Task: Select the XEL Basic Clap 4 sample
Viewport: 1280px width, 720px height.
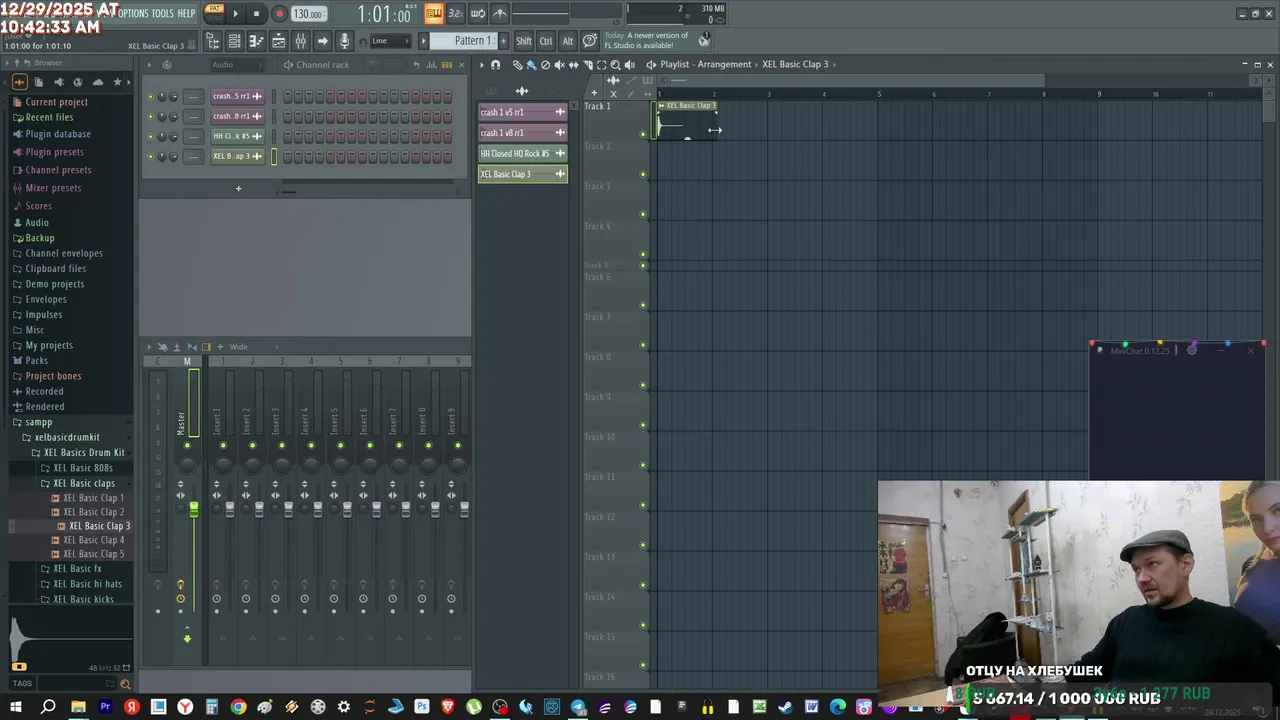Action: [94, 540]
